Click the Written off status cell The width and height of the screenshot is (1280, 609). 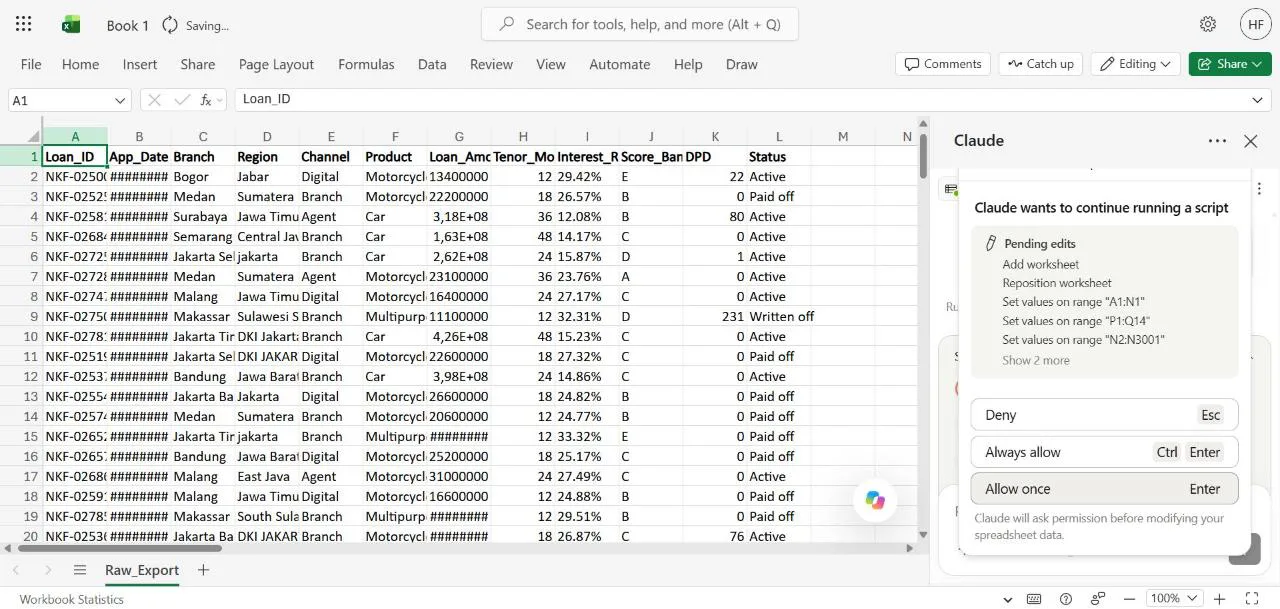(781, 316)
